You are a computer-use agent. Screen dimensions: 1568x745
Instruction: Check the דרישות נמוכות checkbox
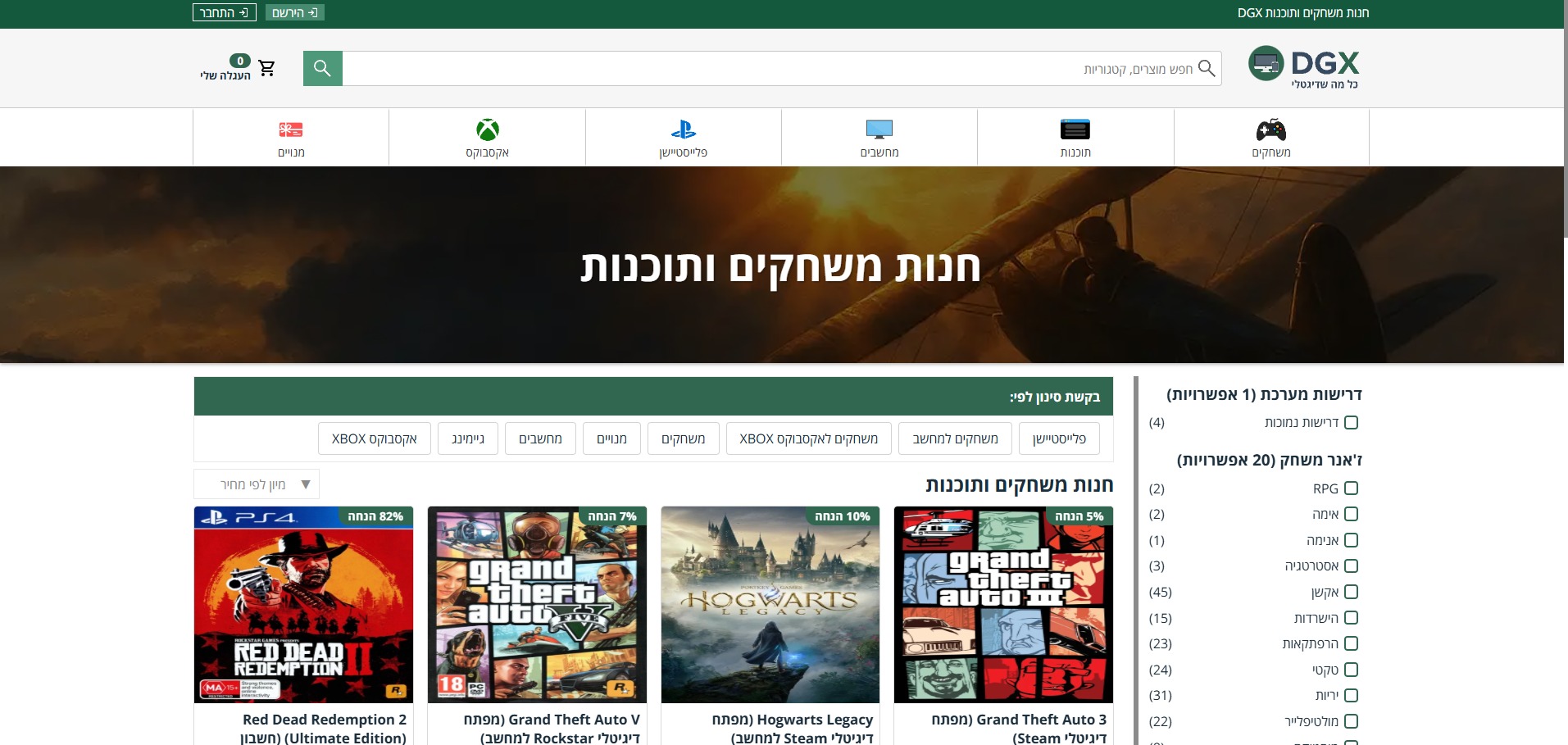coord(1352,422)
